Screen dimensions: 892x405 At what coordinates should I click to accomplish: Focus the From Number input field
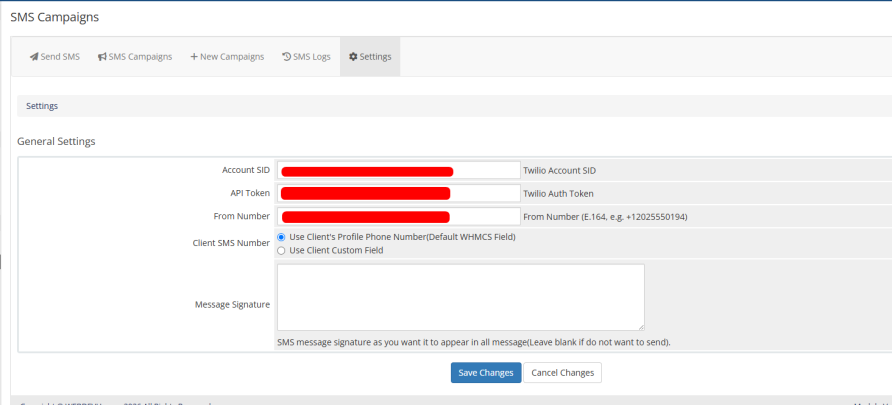(x=398, y=217)
